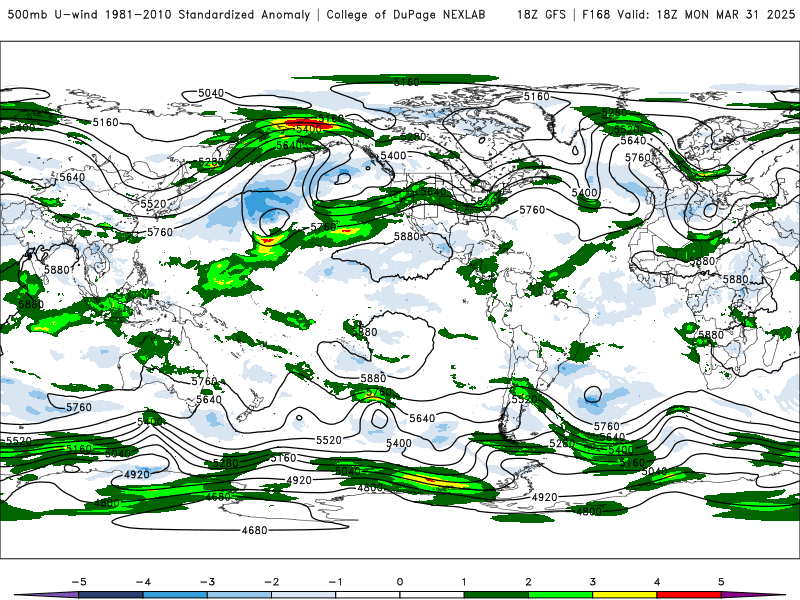Click the '-1' colorbar label
Image resolution: width=800 pixels, height=600 pixels.
tap(335, 582)
